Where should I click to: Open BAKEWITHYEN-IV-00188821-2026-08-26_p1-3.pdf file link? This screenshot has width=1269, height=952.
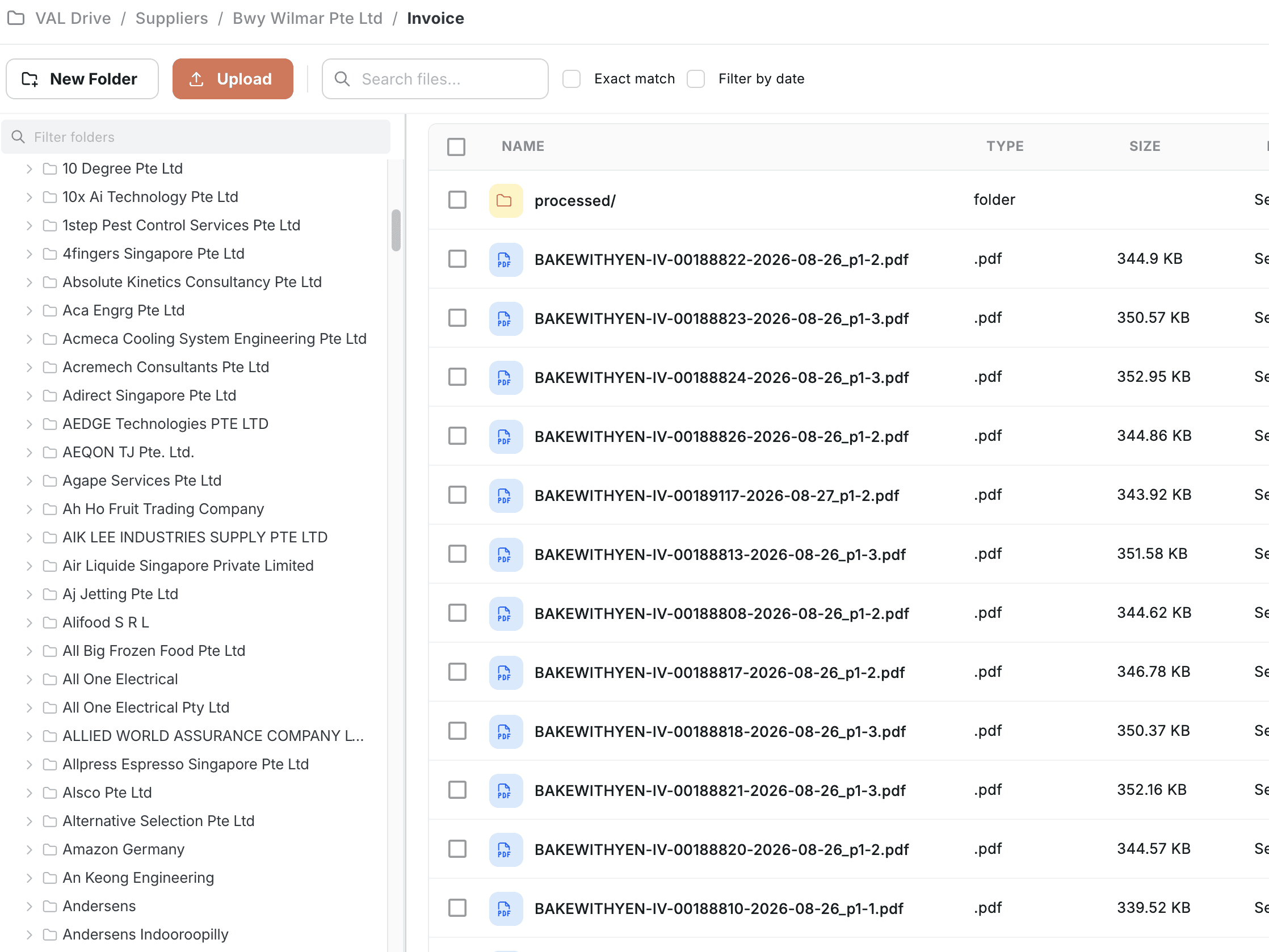pyautogui.click(x=720, y=790)
